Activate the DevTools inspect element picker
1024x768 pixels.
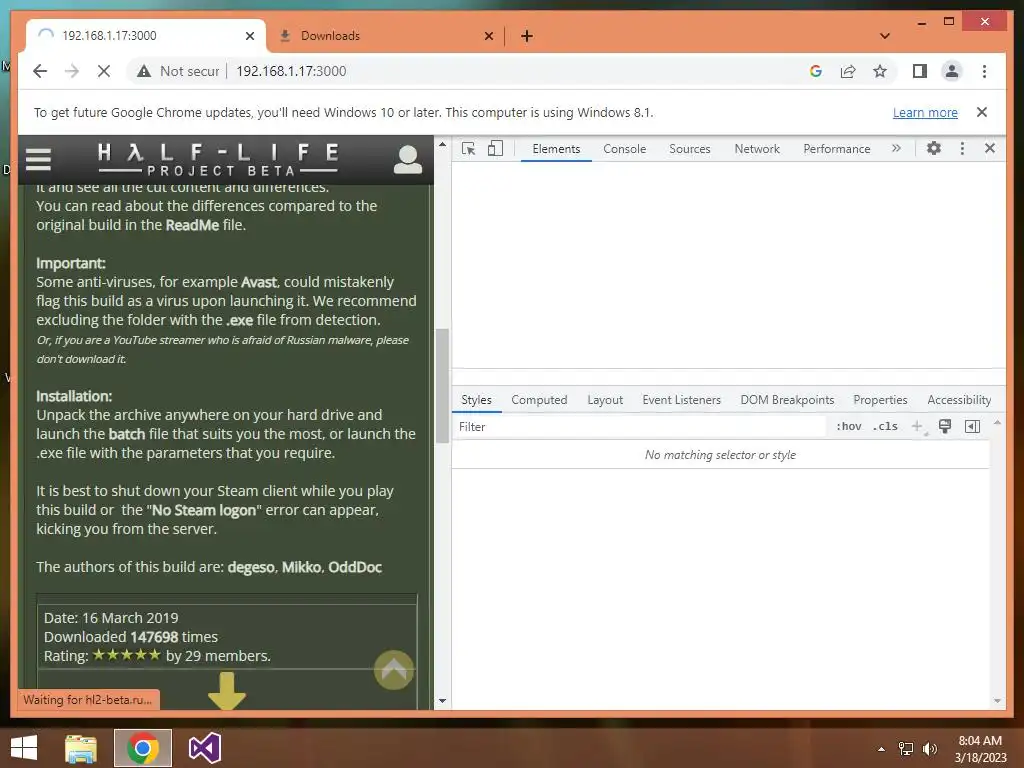[468, 148]
